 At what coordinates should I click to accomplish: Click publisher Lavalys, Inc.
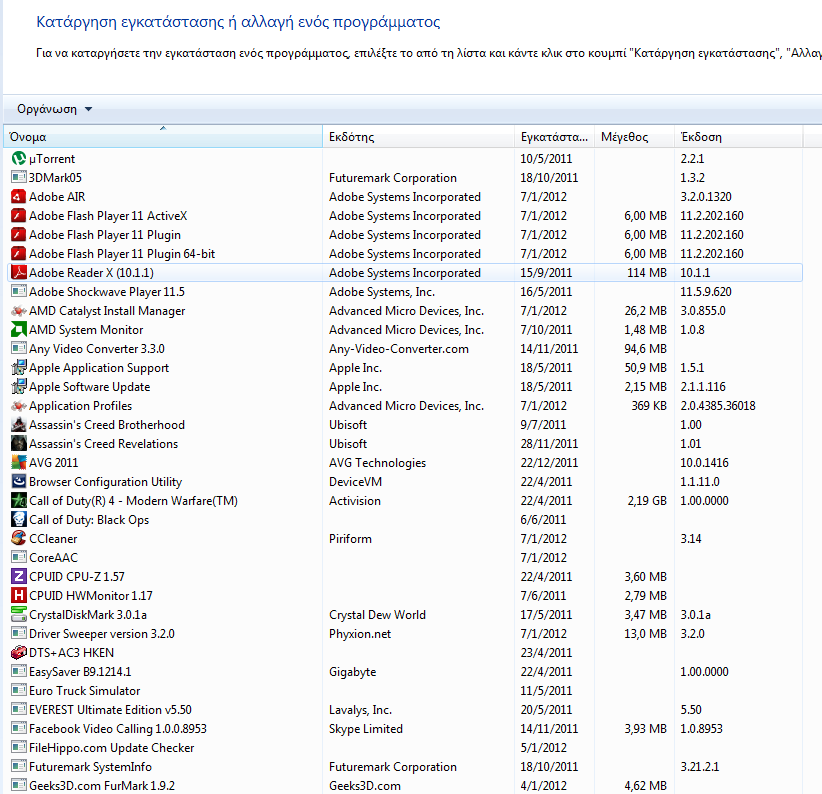point(361,710)
